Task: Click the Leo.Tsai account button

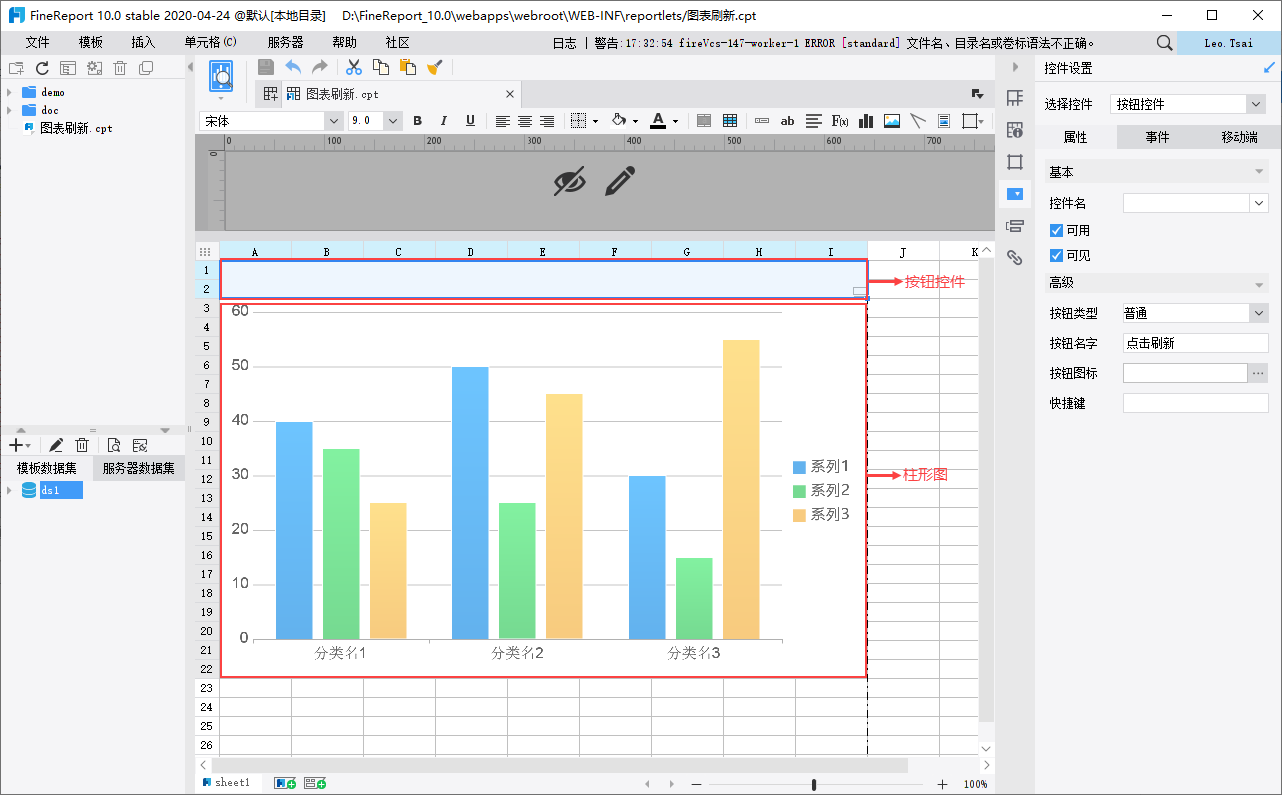Action: point(1229,43)
